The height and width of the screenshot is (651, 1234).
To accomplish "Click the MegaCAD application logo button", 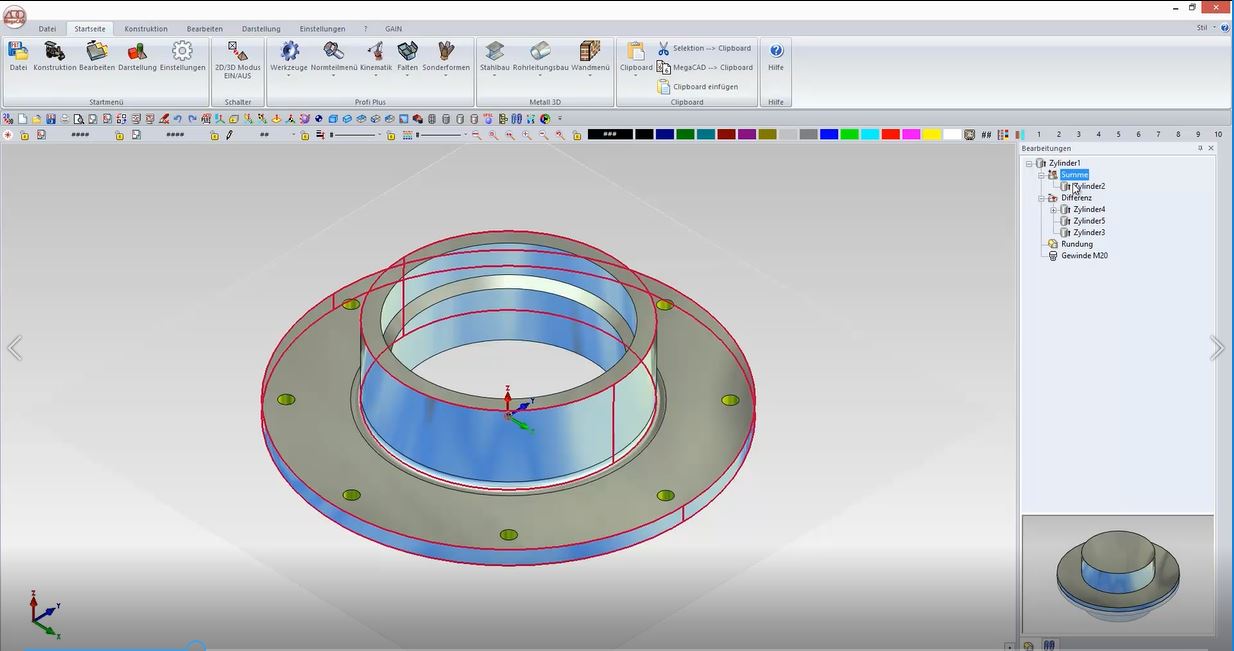I will (x=14, y=17).
